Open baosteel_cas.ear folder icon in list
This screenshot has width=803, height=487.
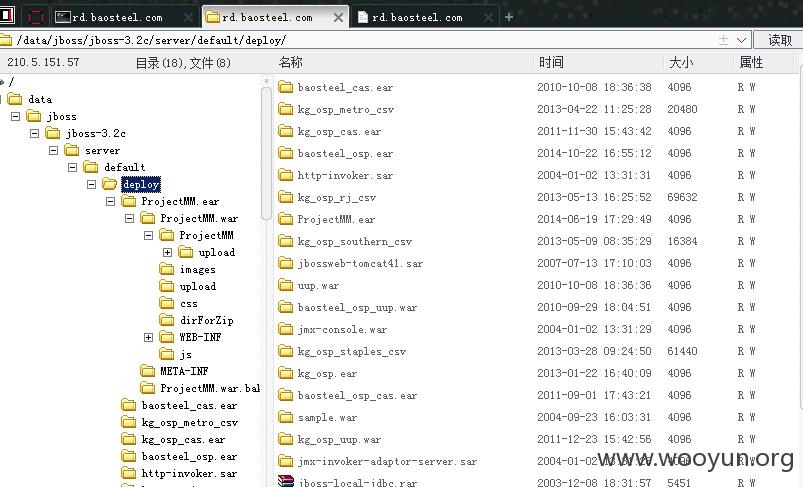coord(285,87)
